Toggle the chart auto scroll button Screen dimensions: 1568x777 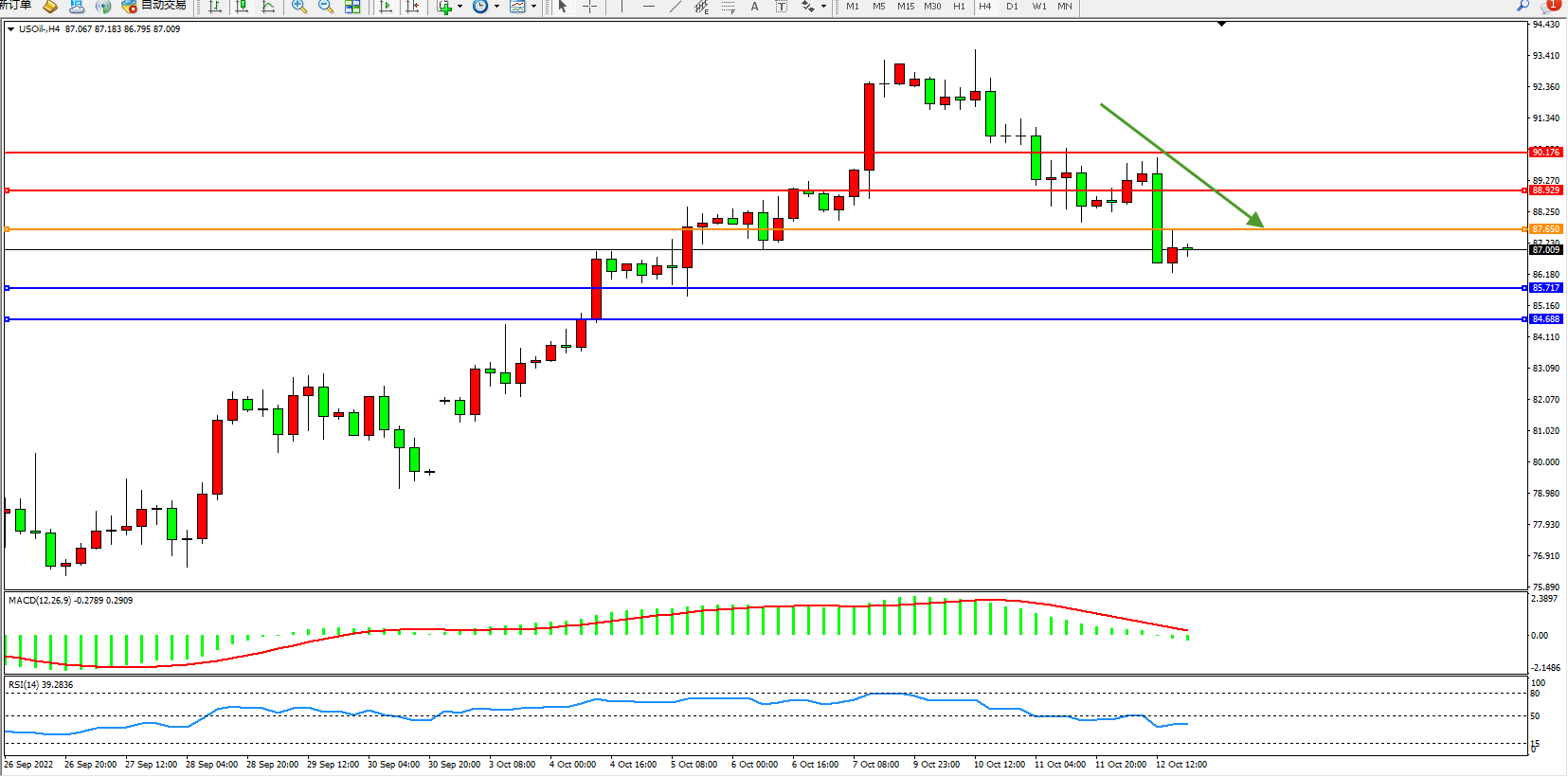(386, 7)
